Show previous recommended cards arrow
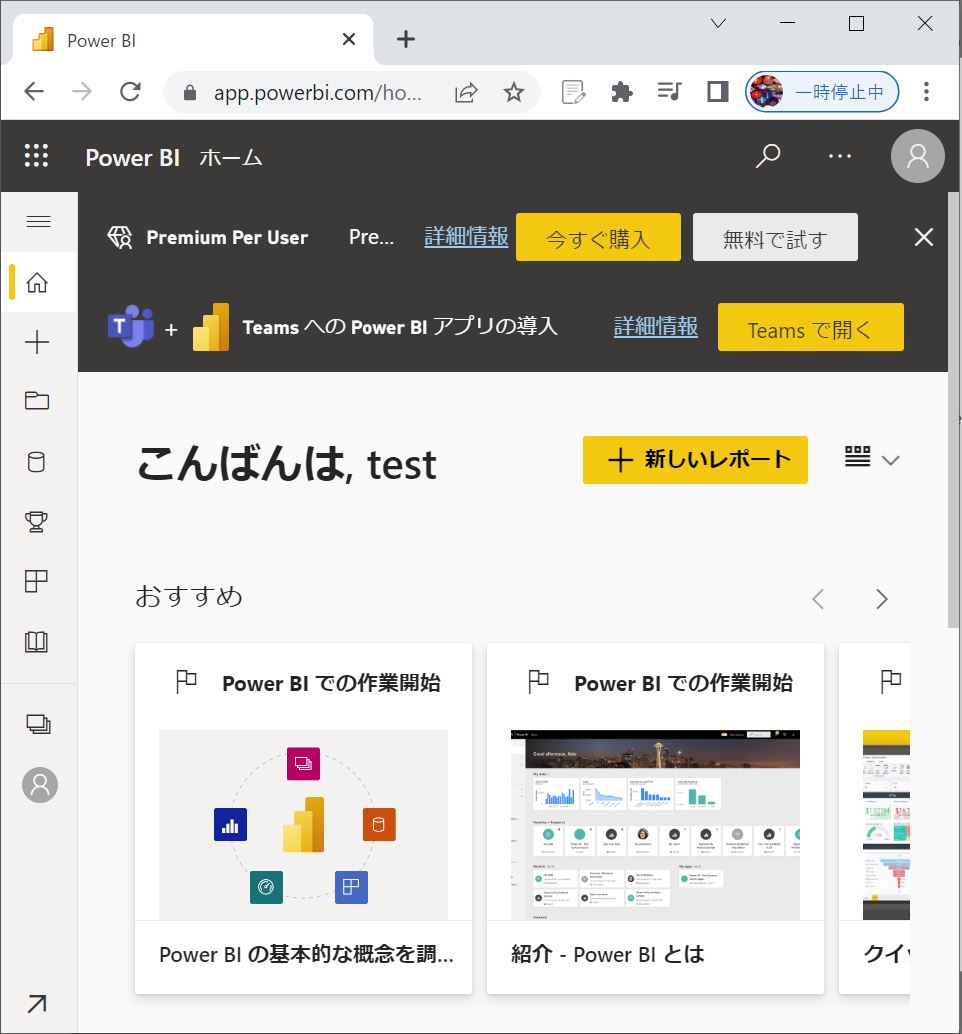 click(x=818, y=599)
